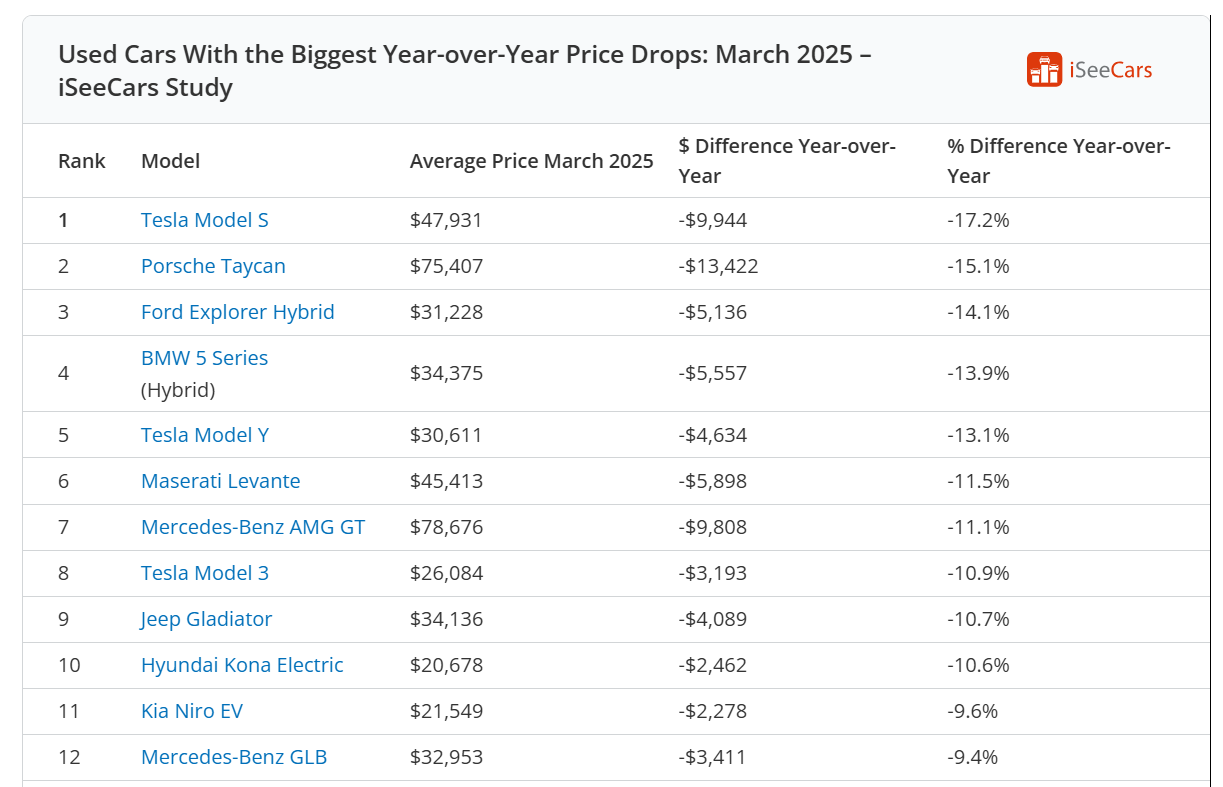Click the Average Price March 2025 header

tap(532, 161)
